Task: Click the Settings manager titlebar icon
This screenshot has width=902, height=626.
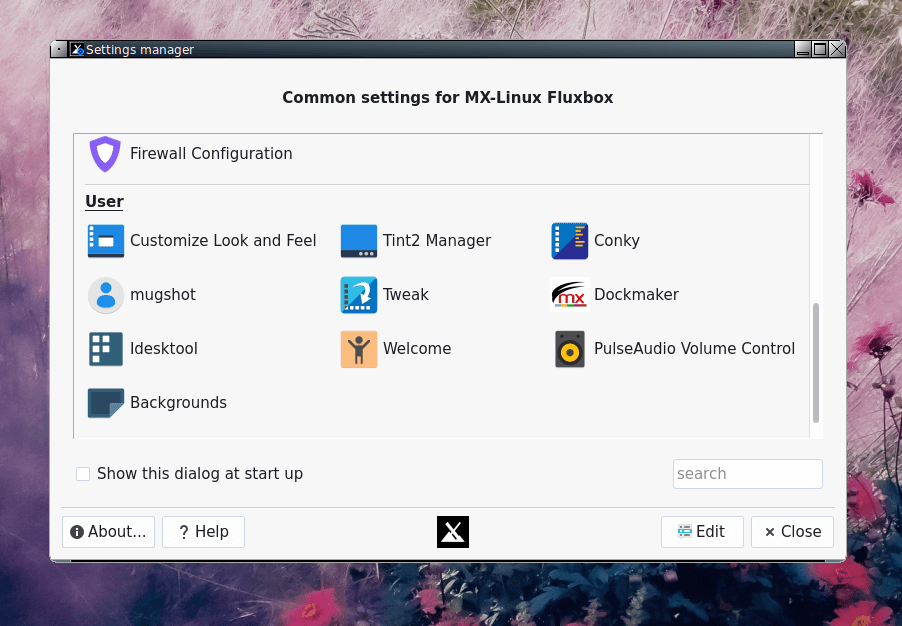Action: point(78,48)
